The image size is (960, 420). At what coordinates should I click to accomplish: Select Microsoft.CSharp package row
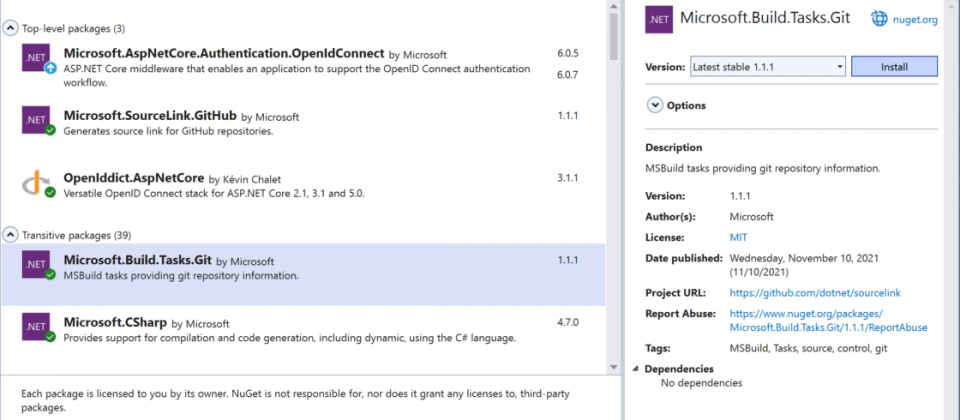click(303, 337)
